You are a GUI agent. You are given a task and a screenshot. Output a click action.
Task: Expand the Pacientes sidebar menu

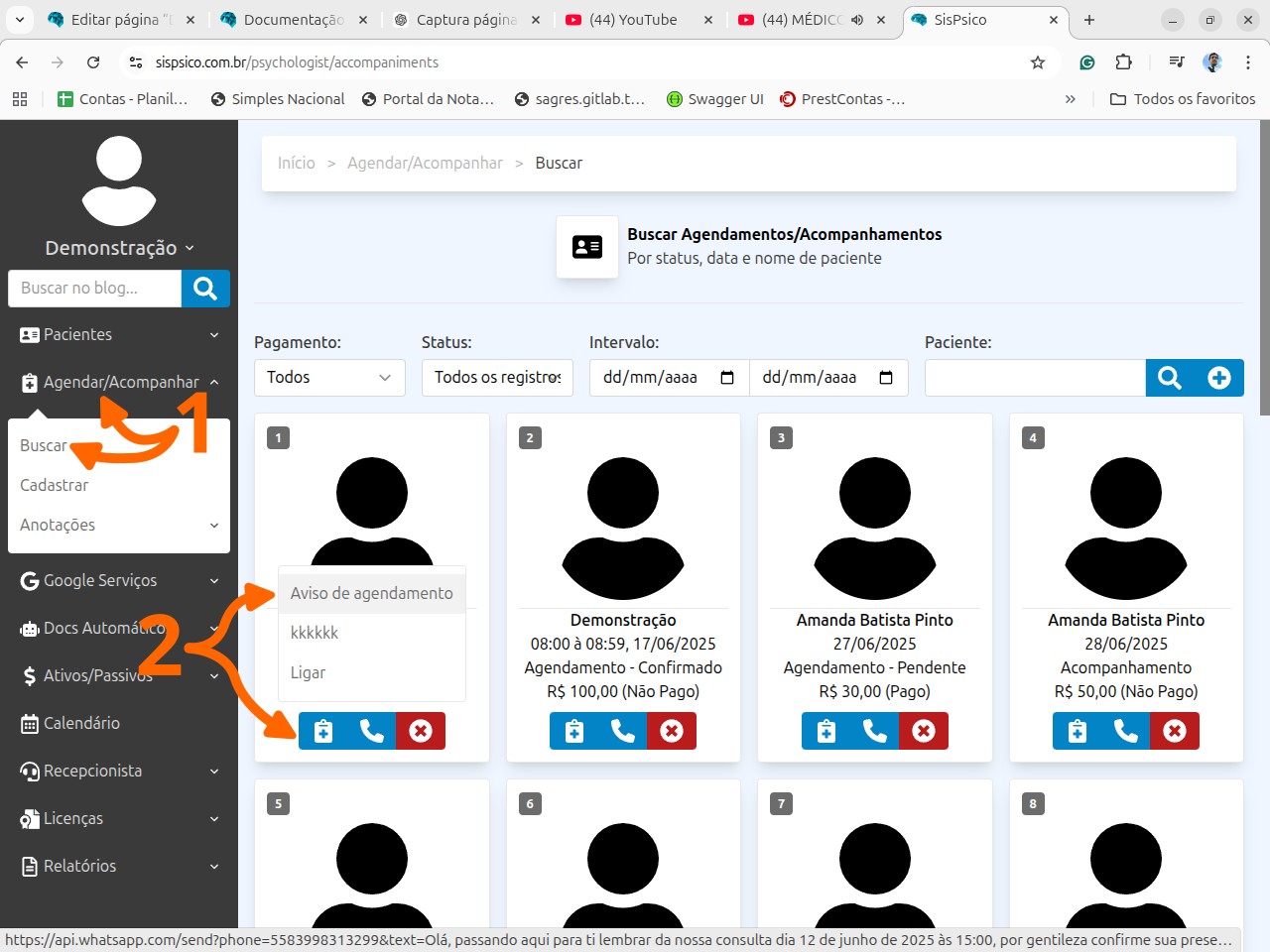pyautogui.click(x=119, y=335)
